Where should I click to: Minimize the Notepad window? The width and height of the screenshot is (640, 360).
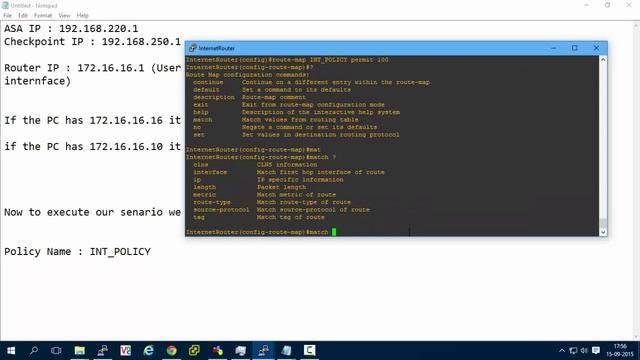point(587,5)
